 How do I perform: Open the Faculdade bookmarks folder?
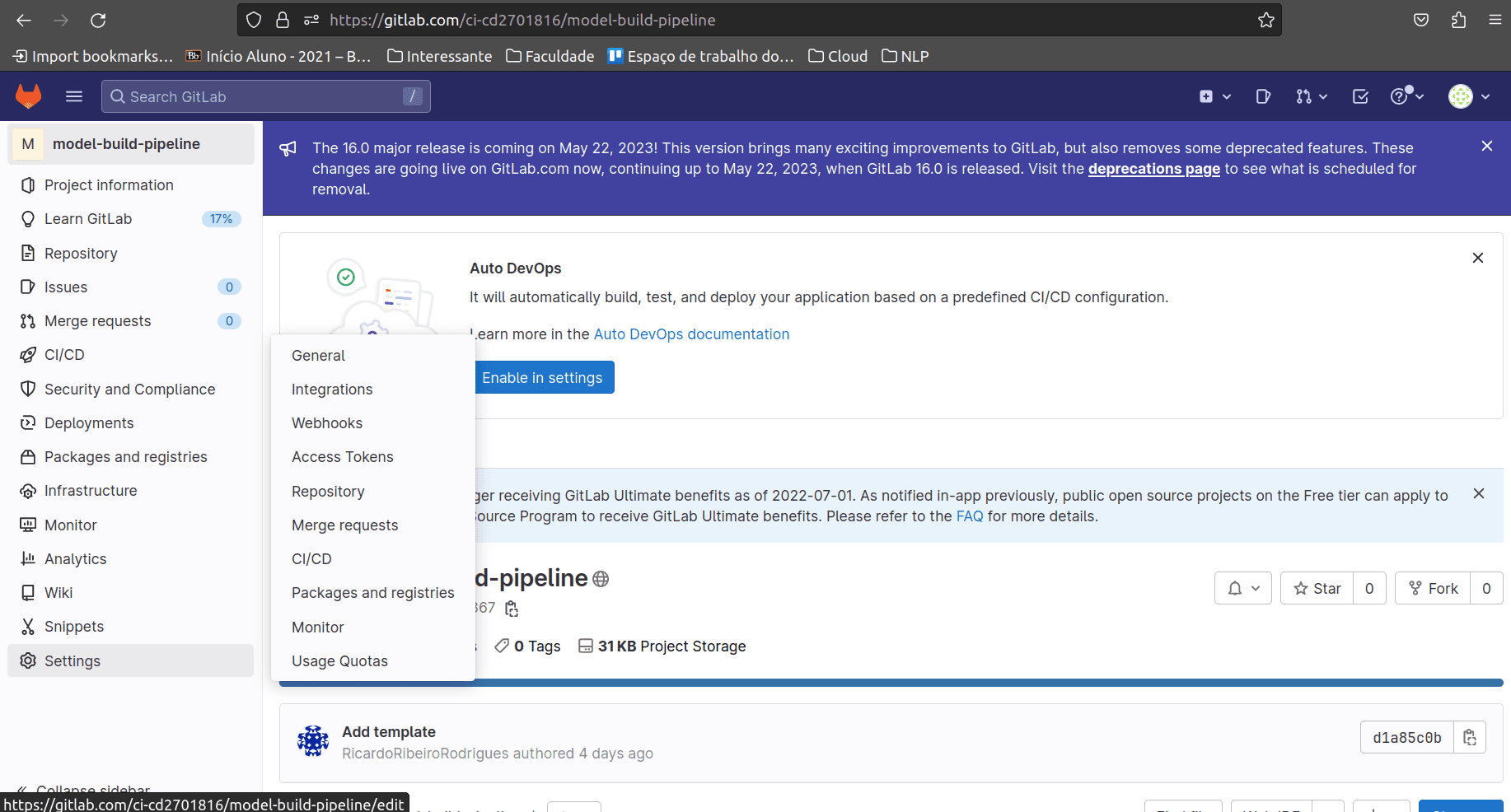(550, 56)
